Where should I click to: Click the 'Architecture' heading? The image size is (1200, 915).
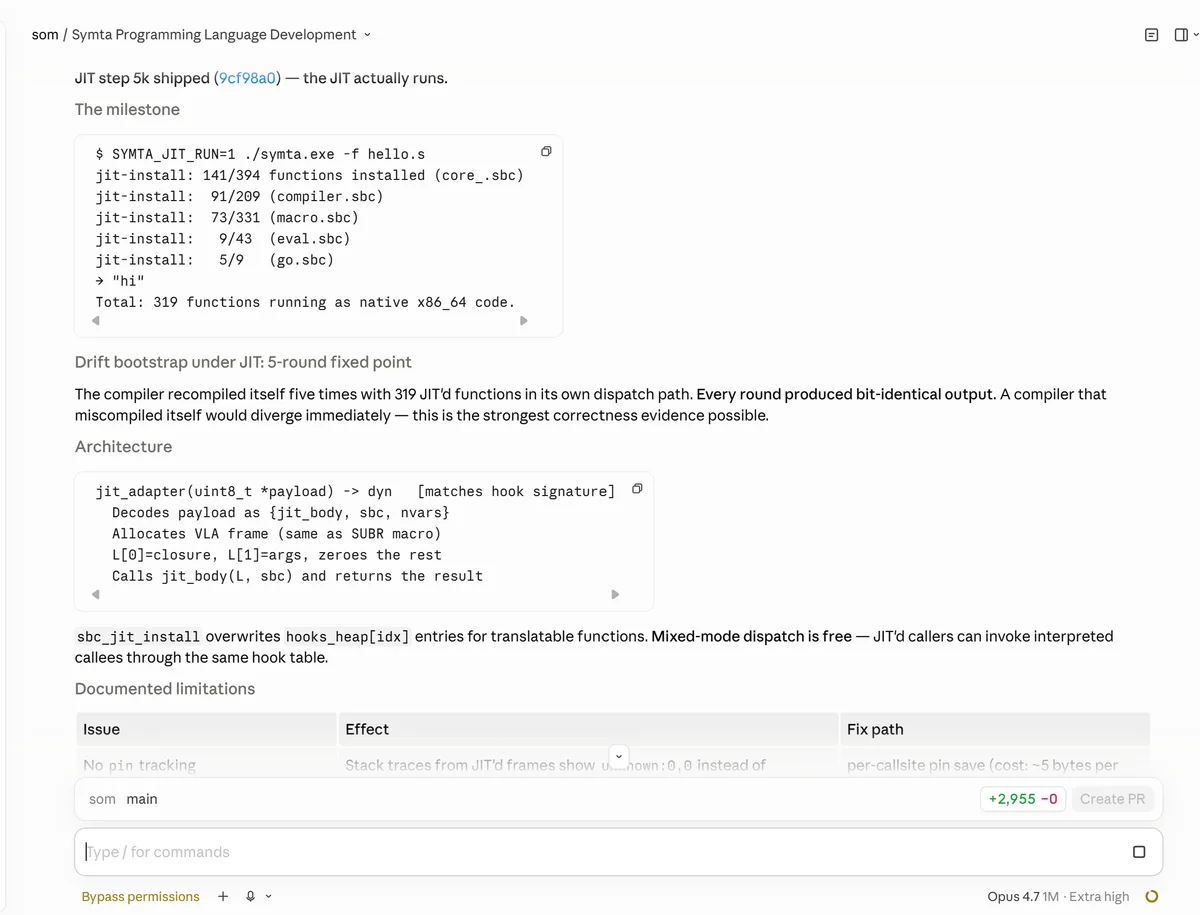click(123, 447)
